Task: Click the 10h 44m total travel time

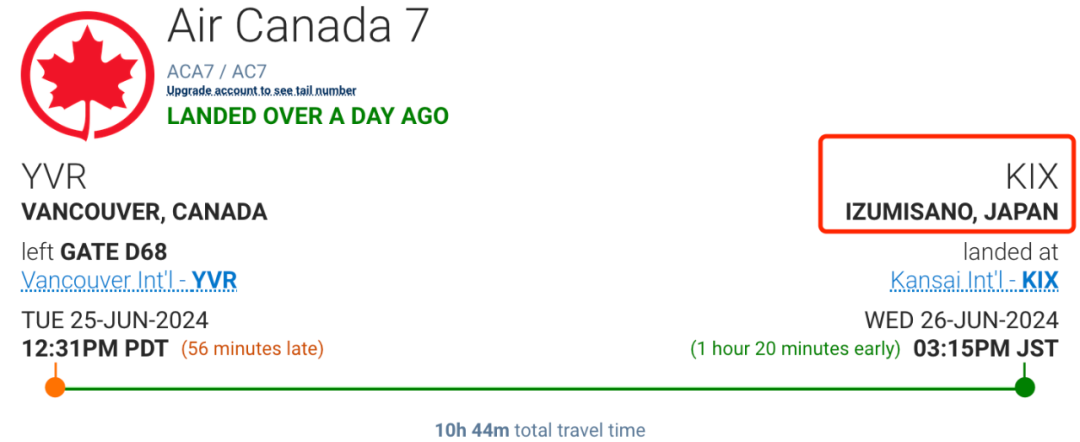Action: pyautogui.click(x=540, y=431)
